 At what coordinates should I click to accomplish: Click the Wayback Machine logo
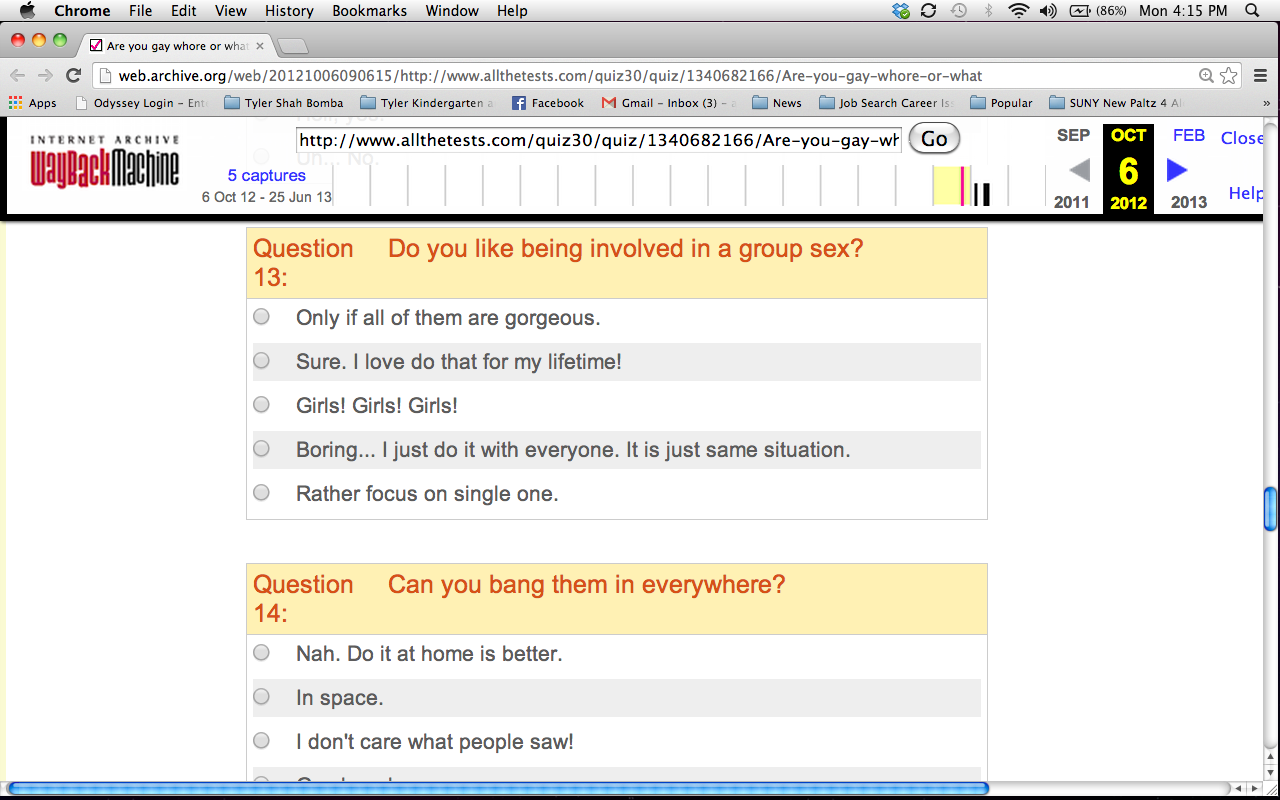(105, 162)
